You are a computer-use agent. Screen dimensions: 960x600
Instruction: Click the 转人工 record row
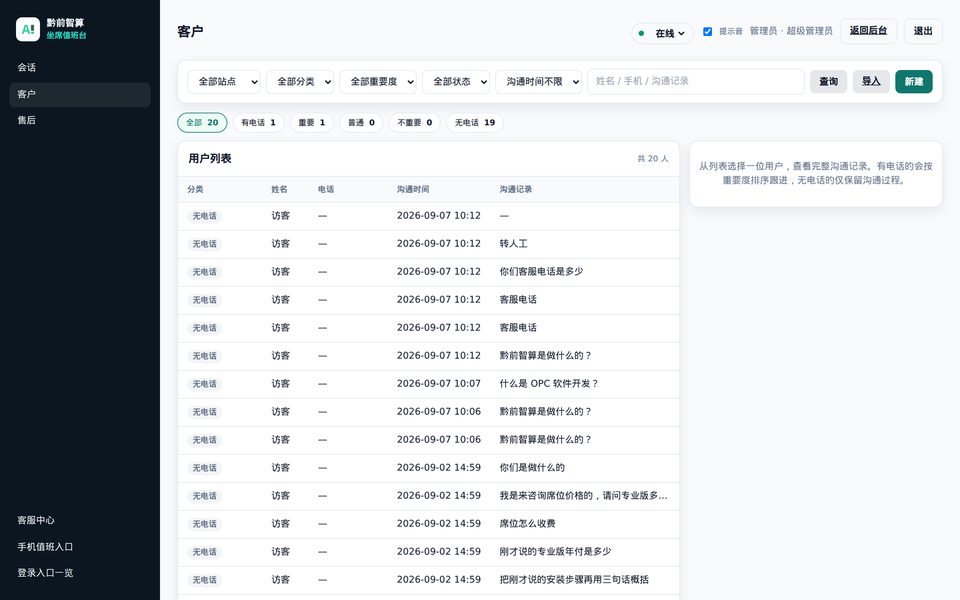[429, 244]
